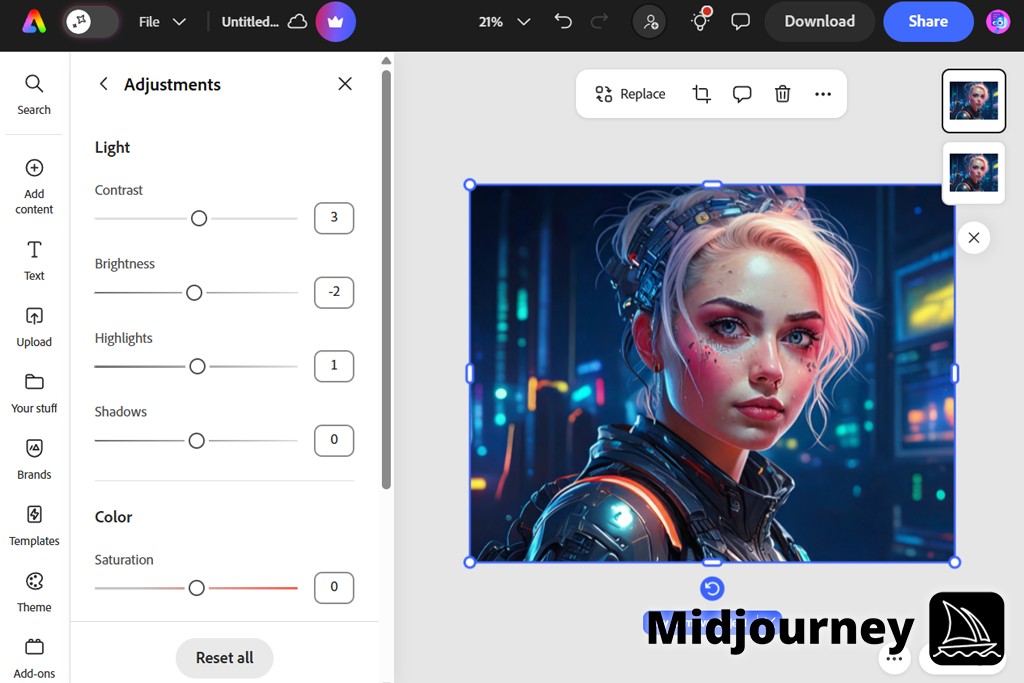The width and height of the screenshot is (1024, 683).
Task: Click the Contrast slider handle
Action: 199,219
